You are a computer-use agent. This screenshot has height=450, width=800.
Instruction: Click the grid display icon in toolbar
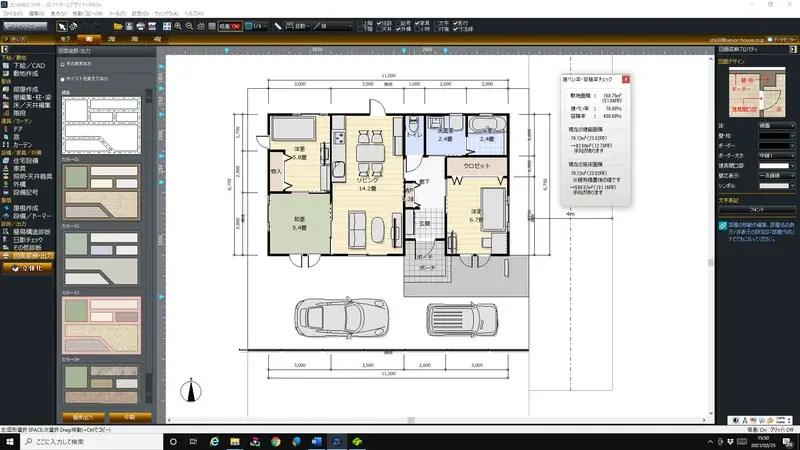[x=201, y=27]
